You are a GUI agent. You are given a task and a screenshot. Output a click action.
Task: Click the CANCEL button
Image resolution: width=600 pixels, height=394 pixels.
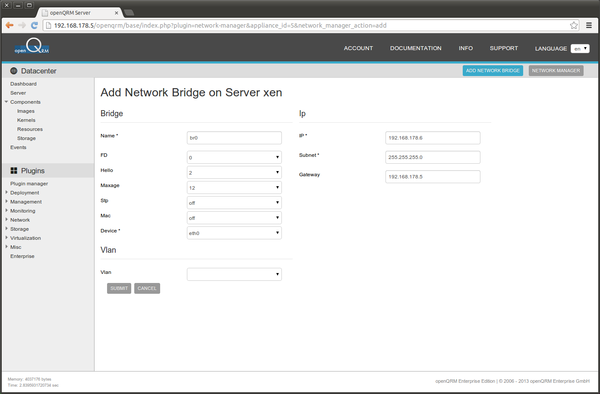coord(147,288)
